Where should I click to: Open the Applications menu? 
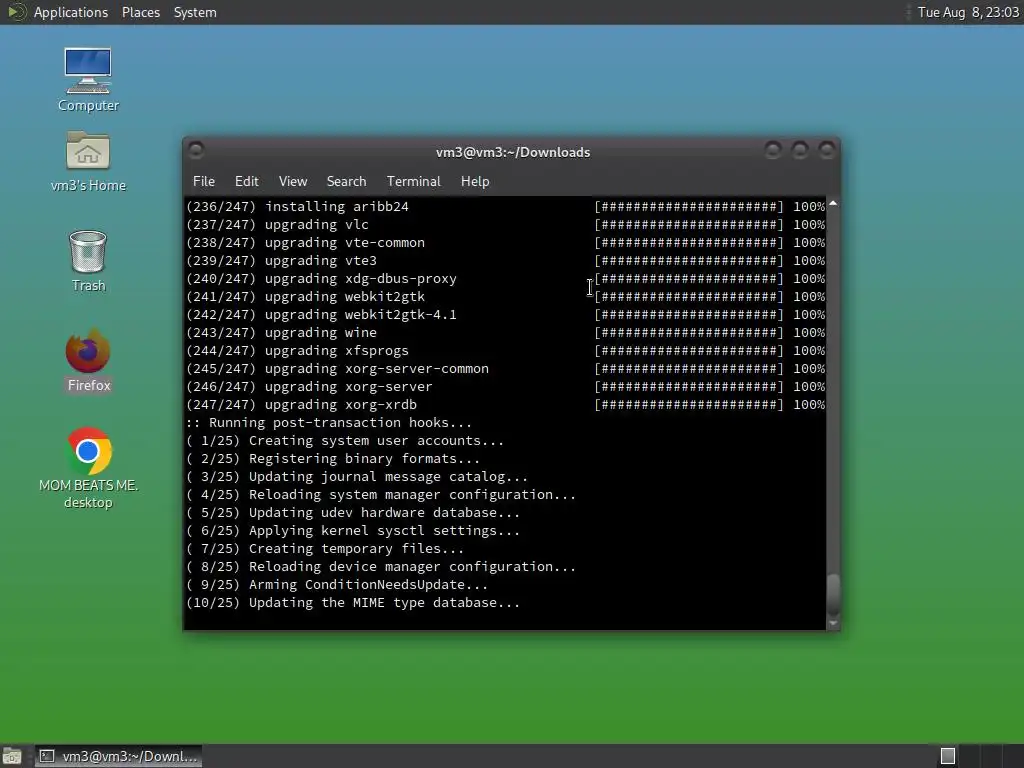click(x=71, y=12)
